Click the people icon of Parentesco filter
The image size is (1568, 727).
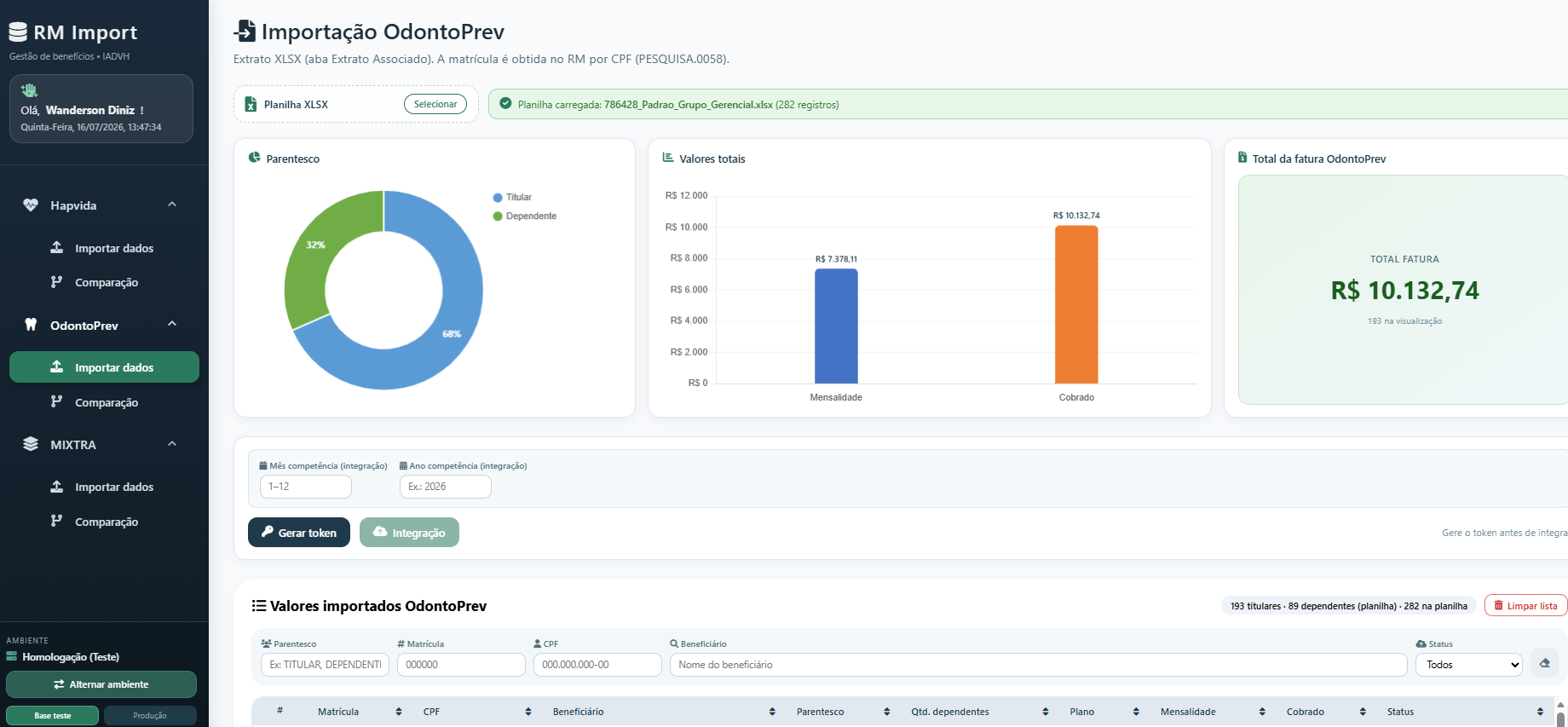click(266, 644)
